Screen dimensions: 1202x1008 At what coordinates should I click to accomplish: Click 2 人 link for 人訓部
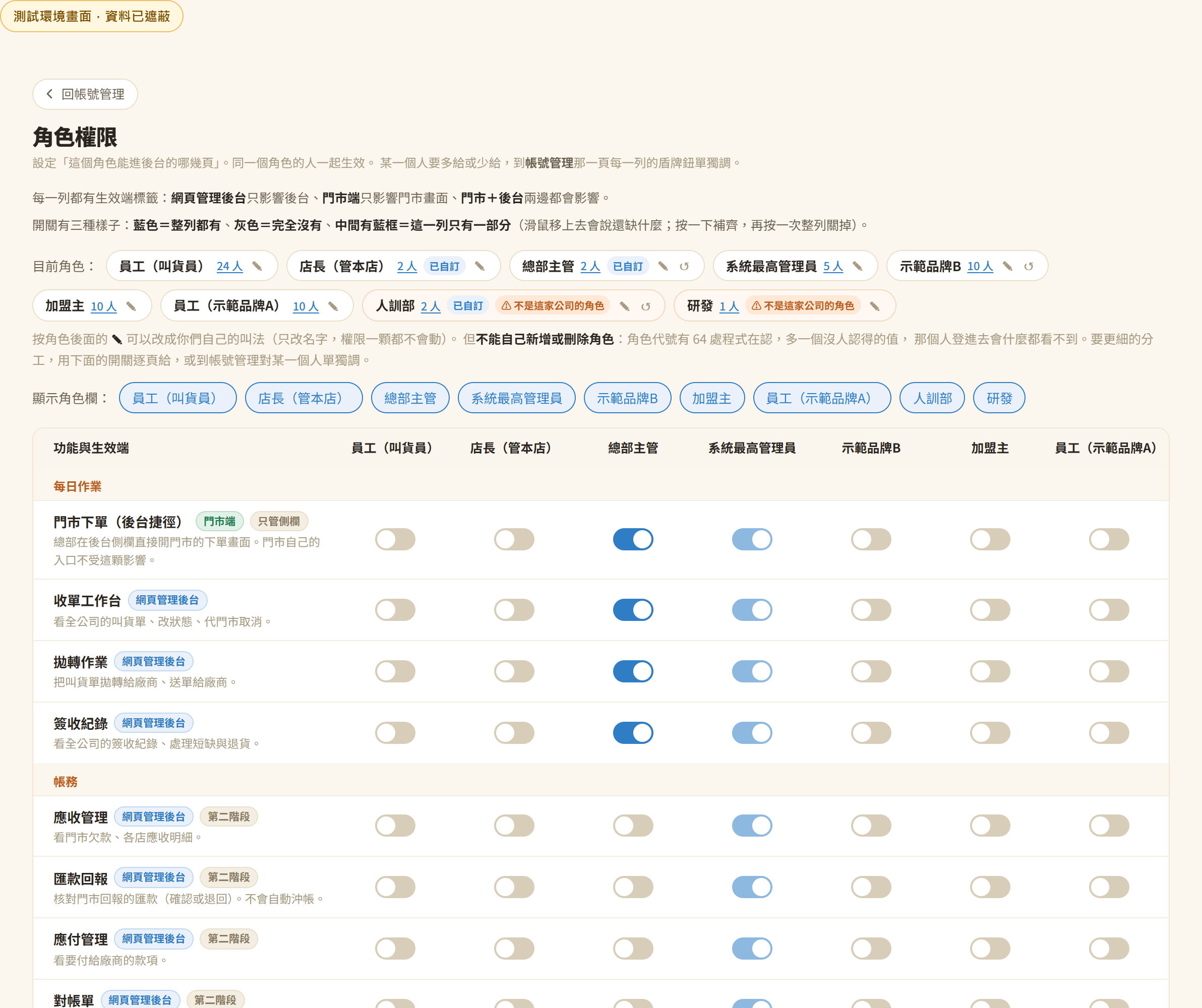click(x=431, y=306)
